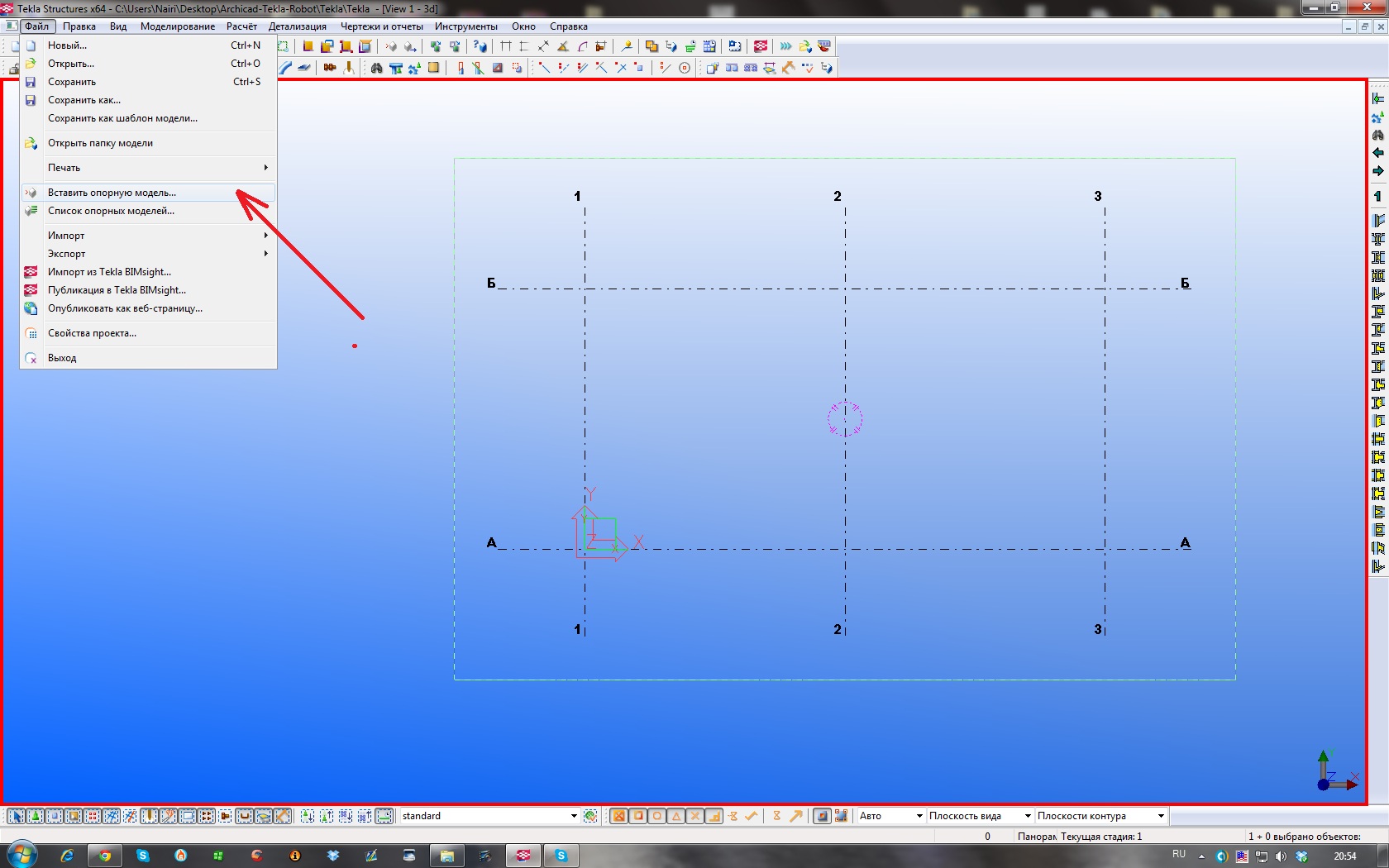Expand the 'Авто' dropdown
This screenshot has width=1389, height=868.
919,816
